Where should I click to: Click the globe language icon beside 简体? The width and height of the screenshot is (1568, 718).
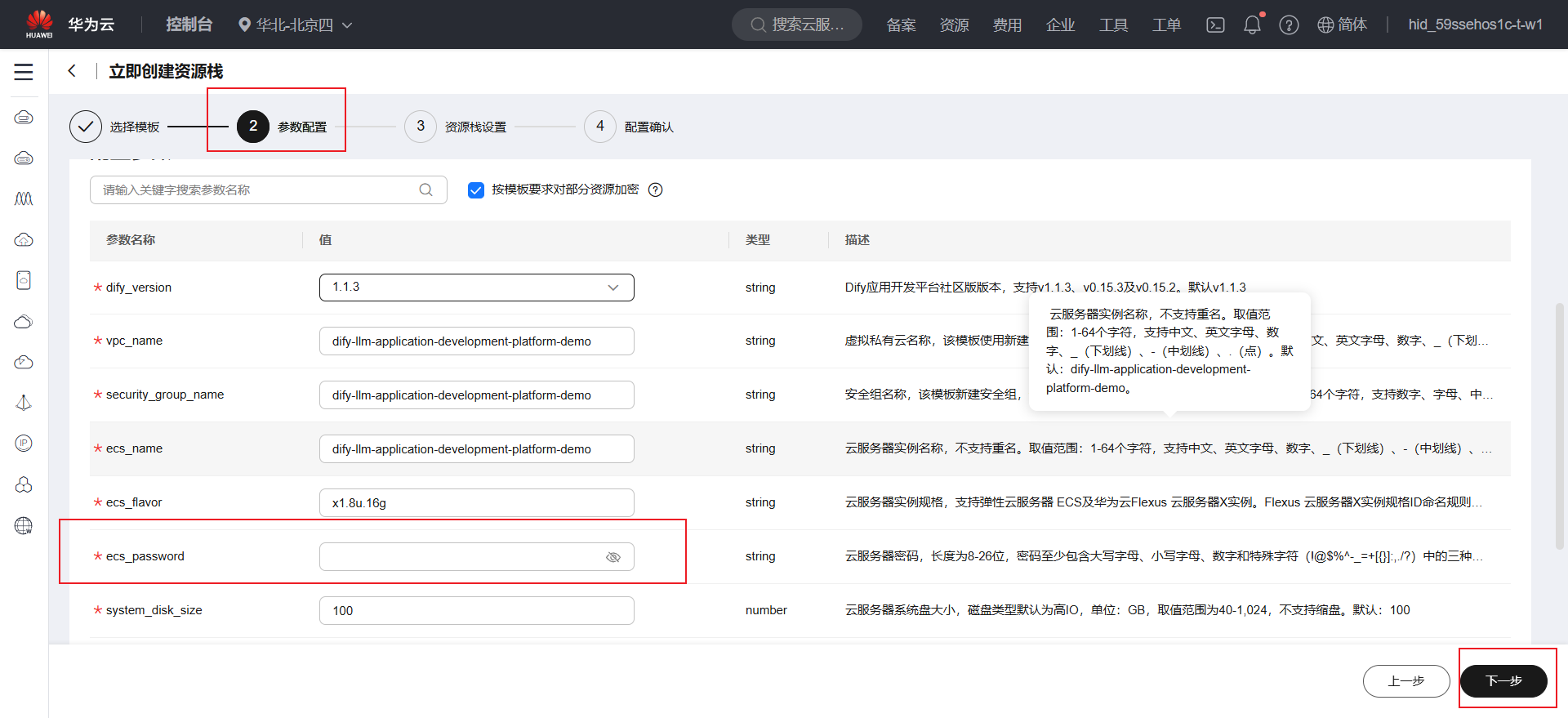pyautogui.click(x=1325, y=25)
